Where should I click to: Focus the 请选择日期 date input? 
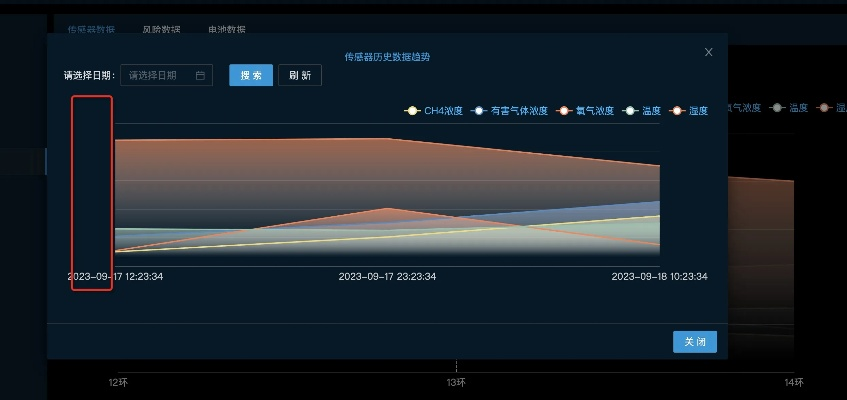point(160,76)
